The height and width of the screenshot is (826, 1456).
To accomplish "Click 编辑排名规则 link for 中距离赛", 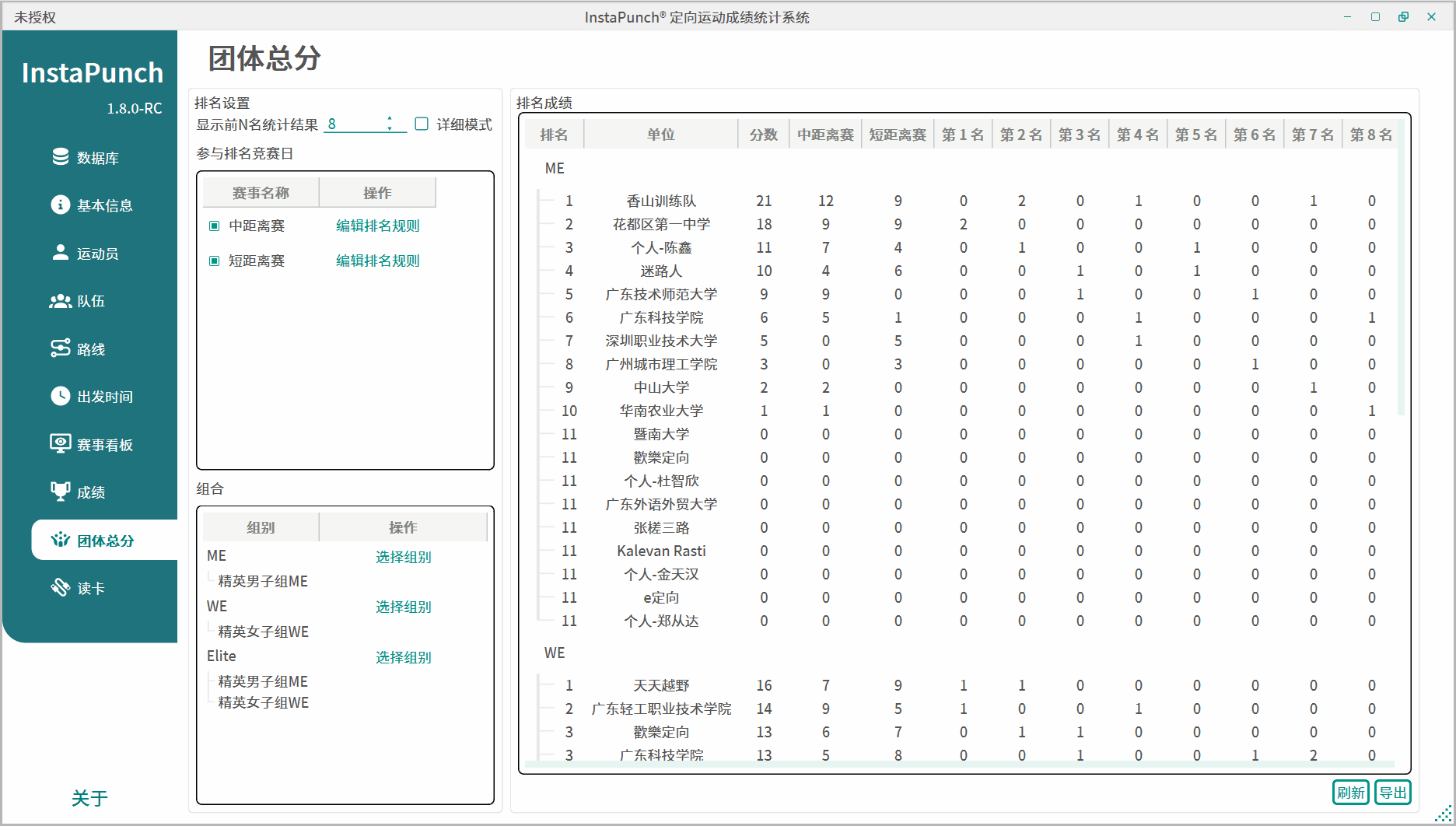I will pyautogui.click(x=377, y=226).
